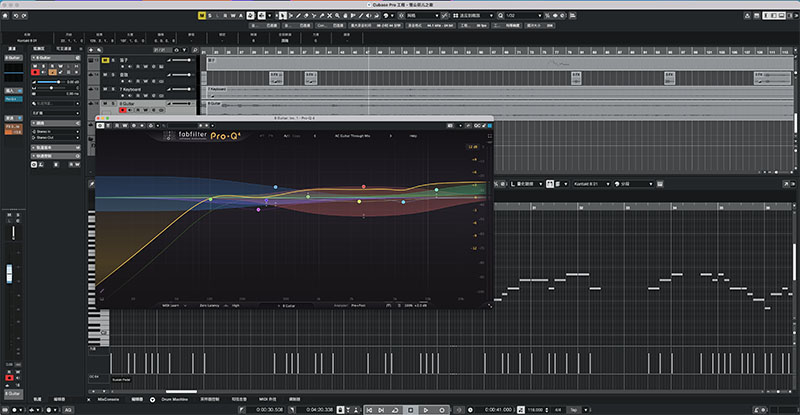The image size is (800, 415).
Task: Mute the 7 Keyboard track
Action: 105,89
